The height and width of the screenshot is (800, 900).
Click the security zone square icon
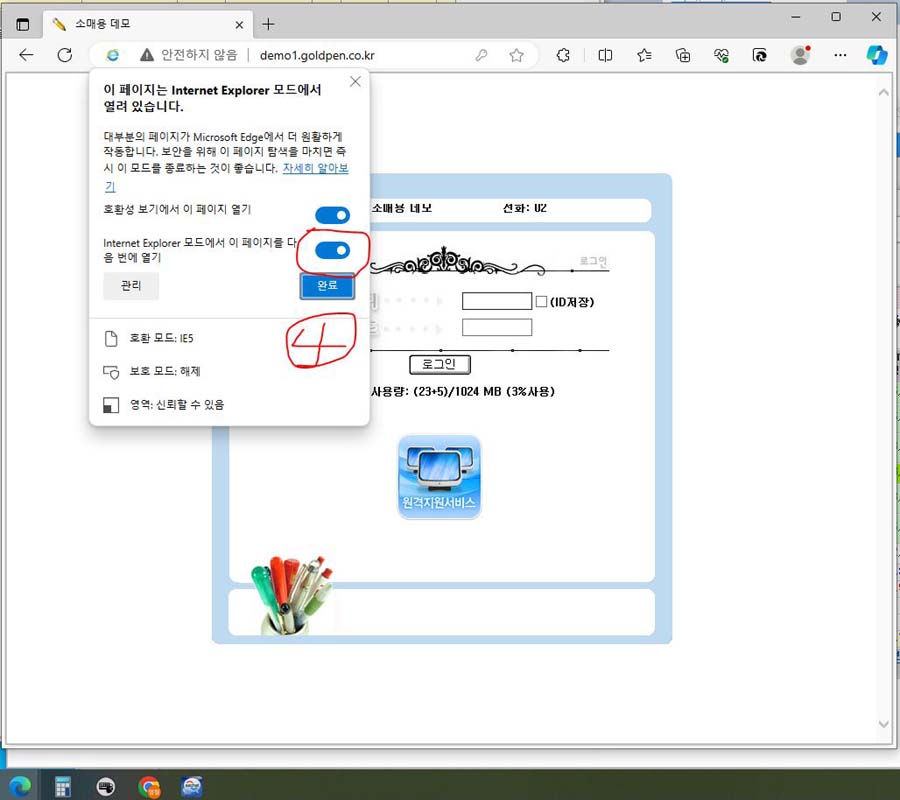[x=111, y=405]
